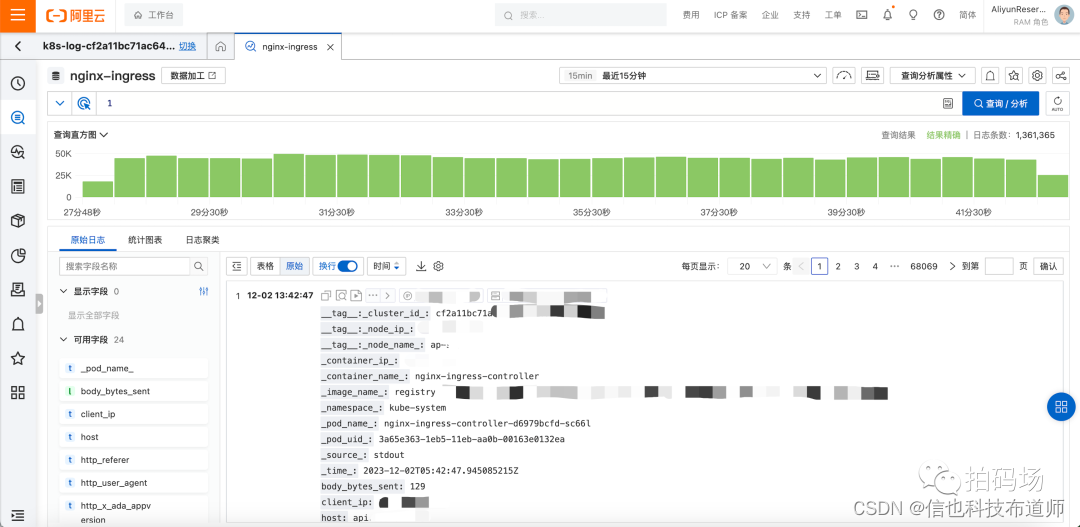This screenshot has width=1080, height=527.
Task: Open the speedometer gauge icon
Action: (x=844, y=76)
